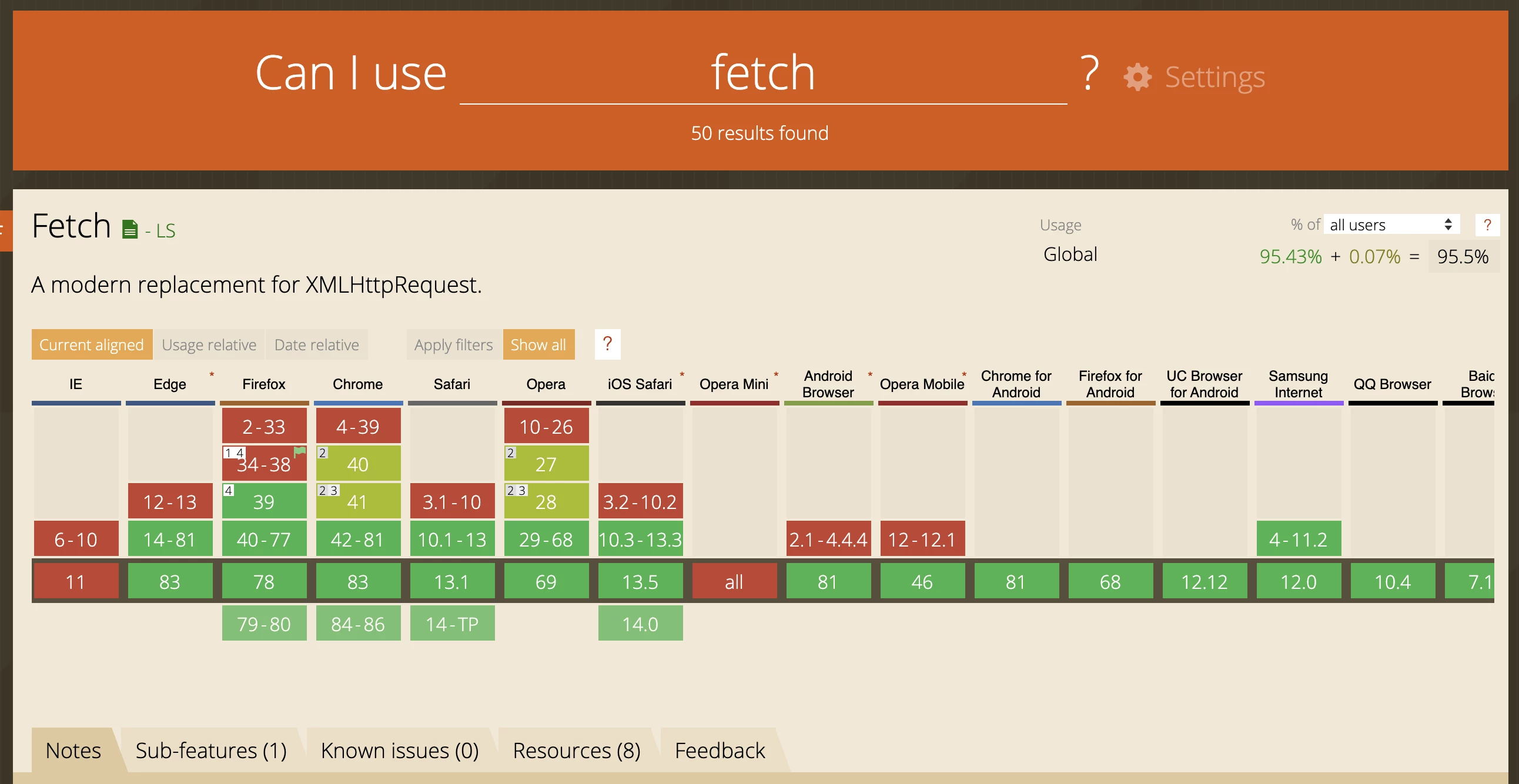Switch to Date relative view
This screenshot has height=784, width=1519.
pos(316,345)
